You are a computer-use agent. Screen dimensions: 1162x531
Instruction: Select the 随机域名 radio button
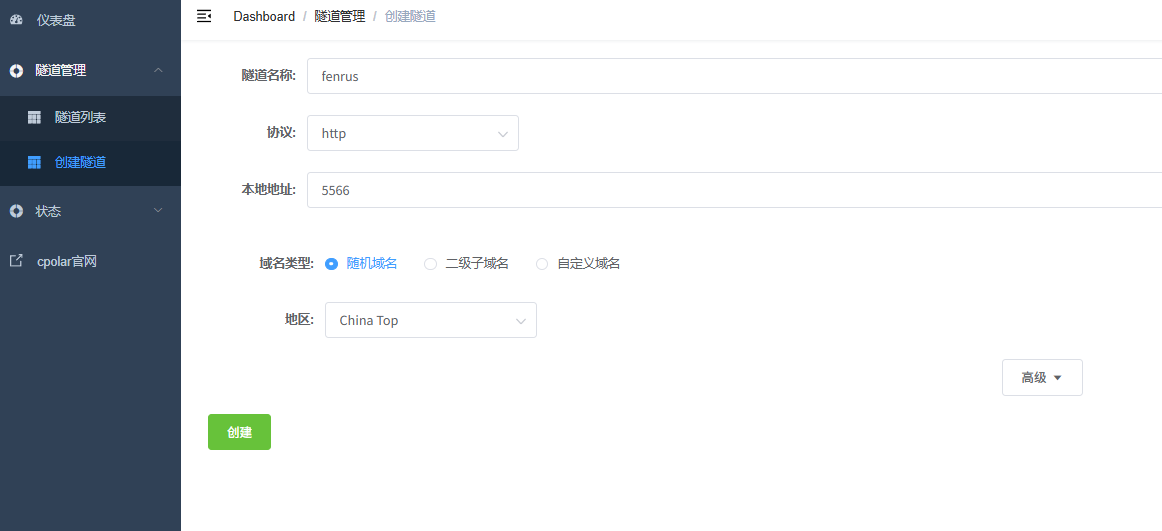(x=332, y=264)
